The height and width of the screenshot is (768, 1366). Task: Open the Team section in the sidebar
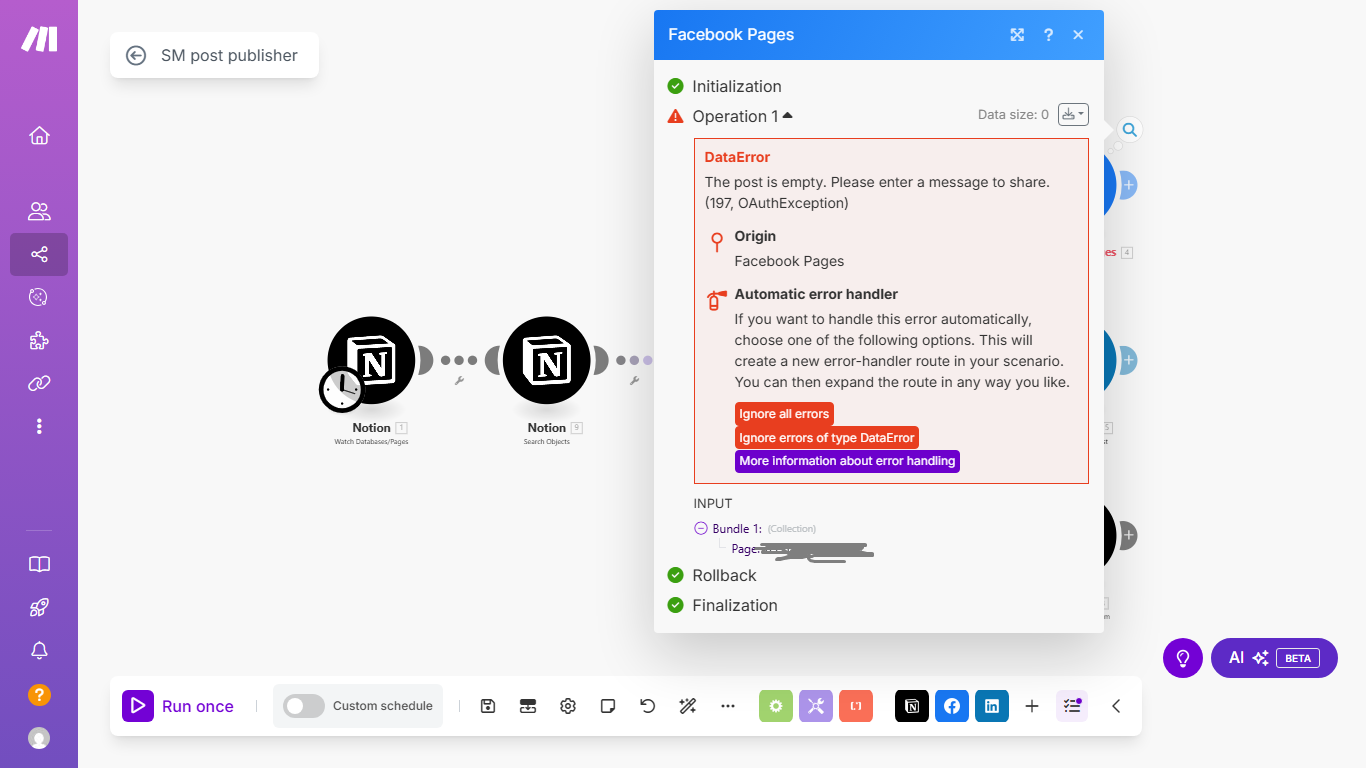pos(39,211)
